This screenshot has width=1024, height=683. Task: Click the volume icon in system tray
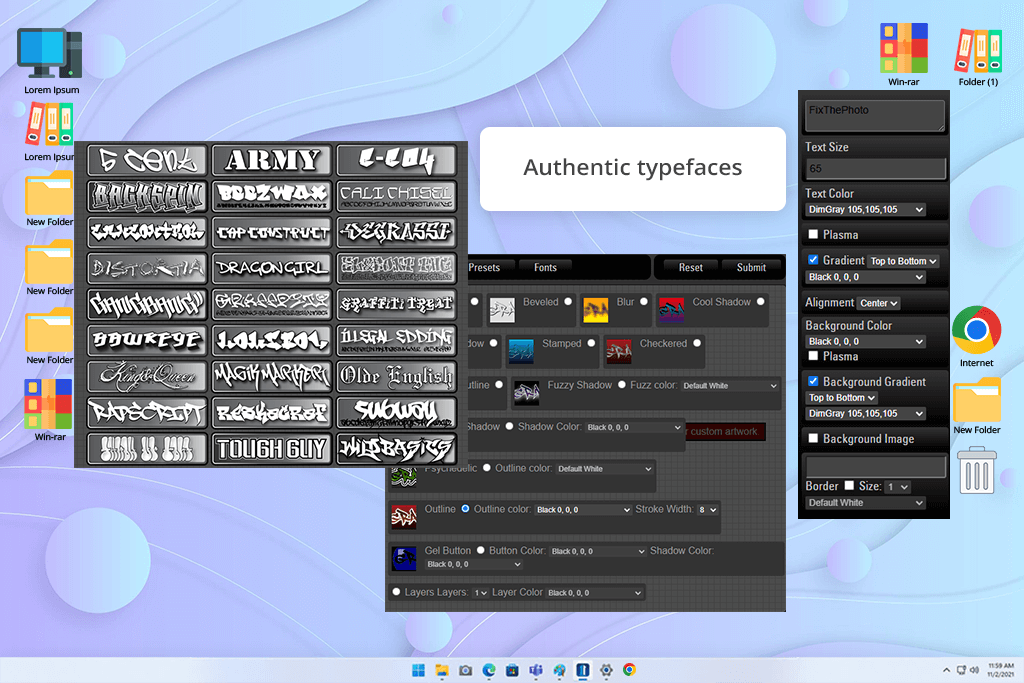[974, 670]
